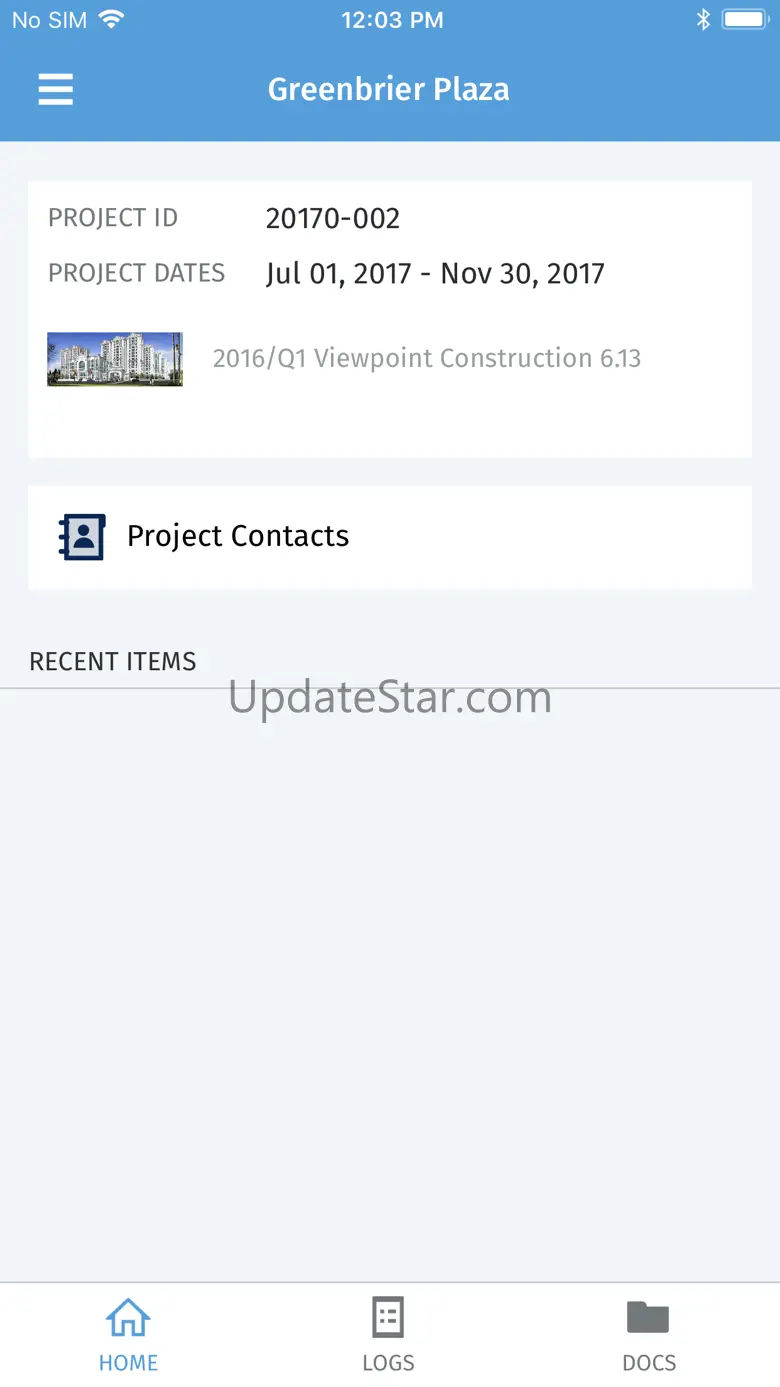Open the Logs list icon
Viewport: 780px width, 1387px height.
(x=388, y=1318)
